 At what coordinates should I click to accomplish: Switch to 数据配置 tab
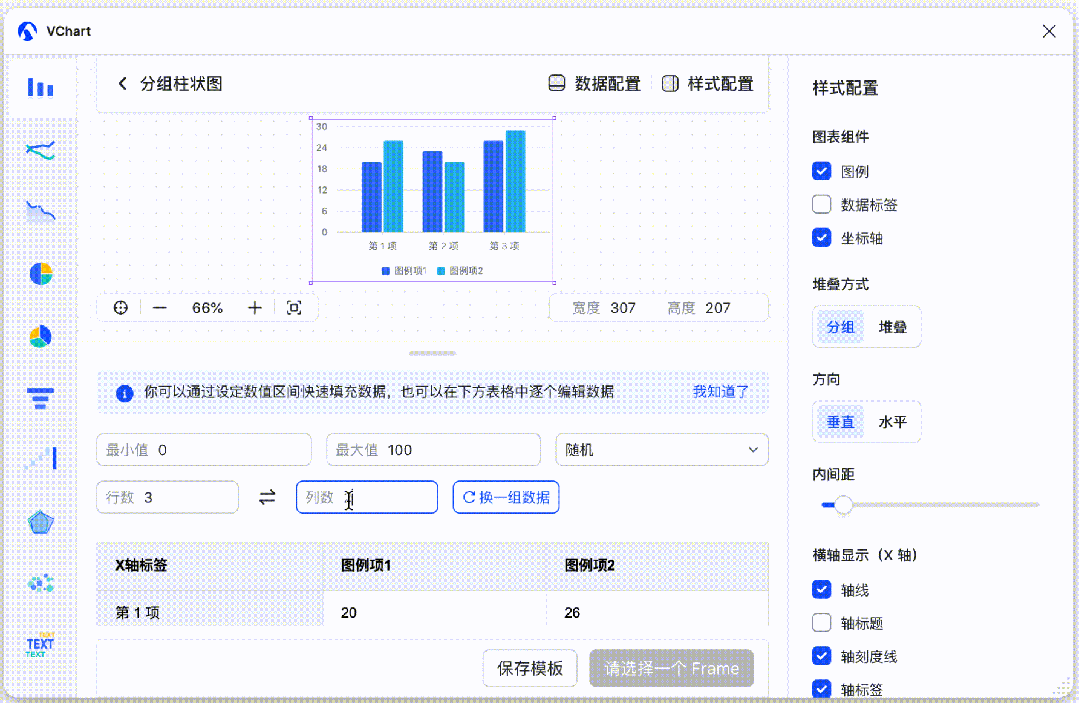[595, 83]
